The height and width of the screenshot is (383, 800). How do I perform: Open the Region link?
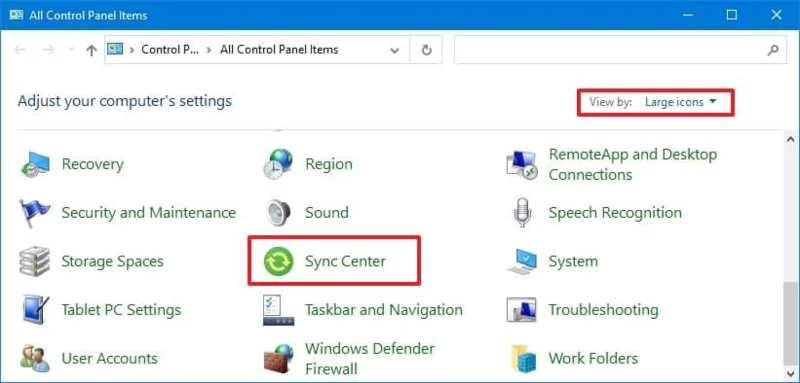[329, 164]
